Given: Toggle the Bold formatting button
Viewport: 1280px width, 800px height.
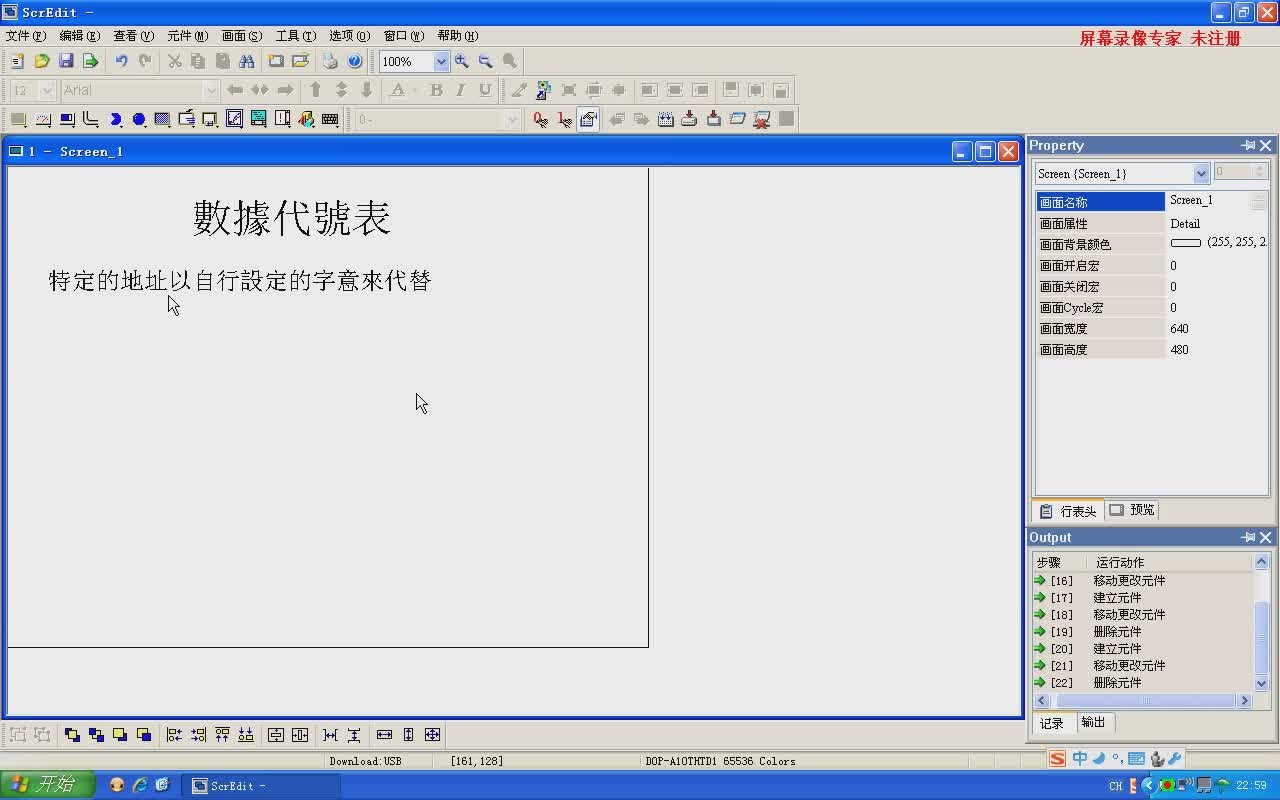Looking at the screenshot, I should 436,90.
